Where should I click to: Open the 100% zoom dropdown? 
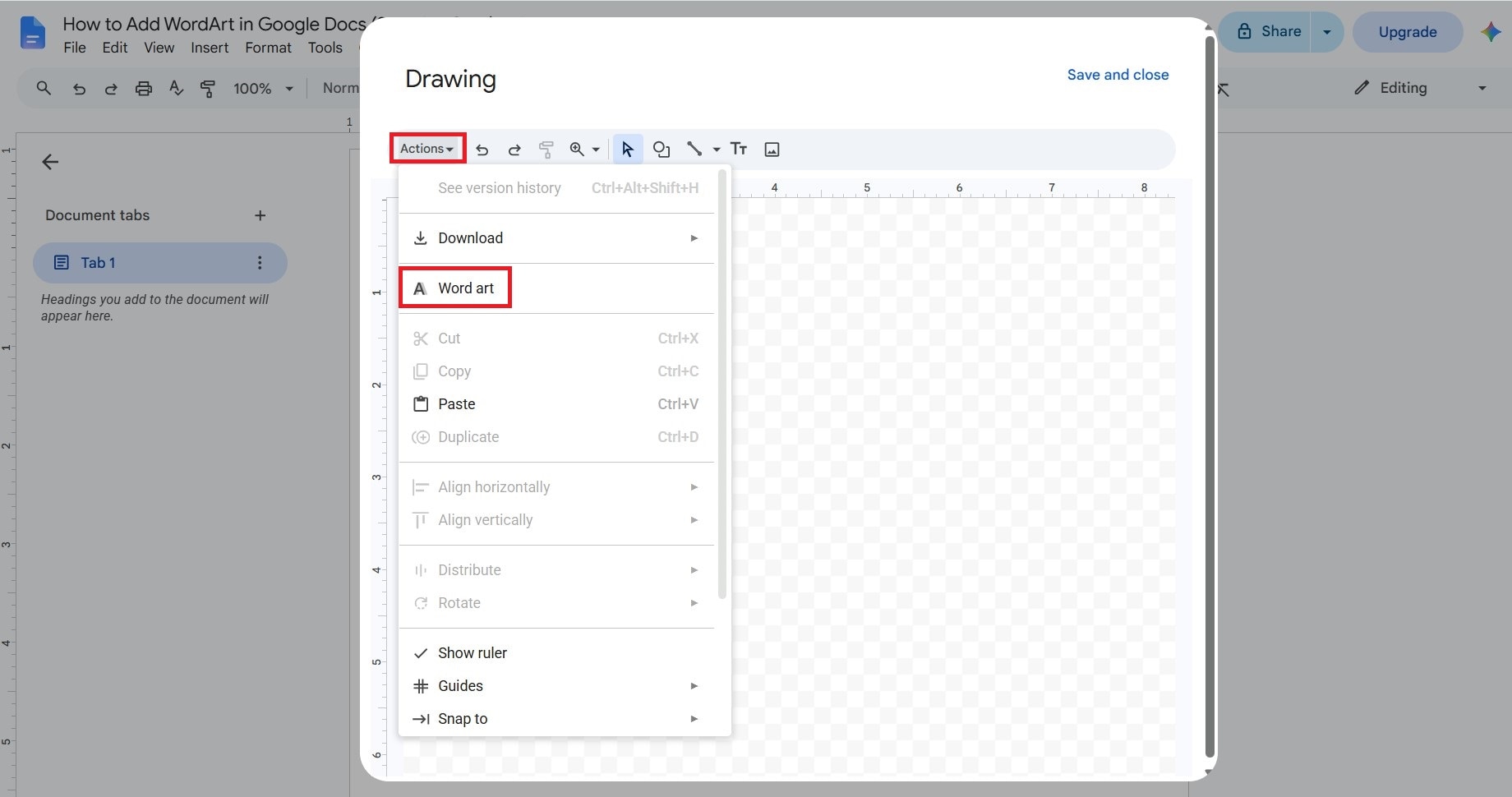(263, 88)
